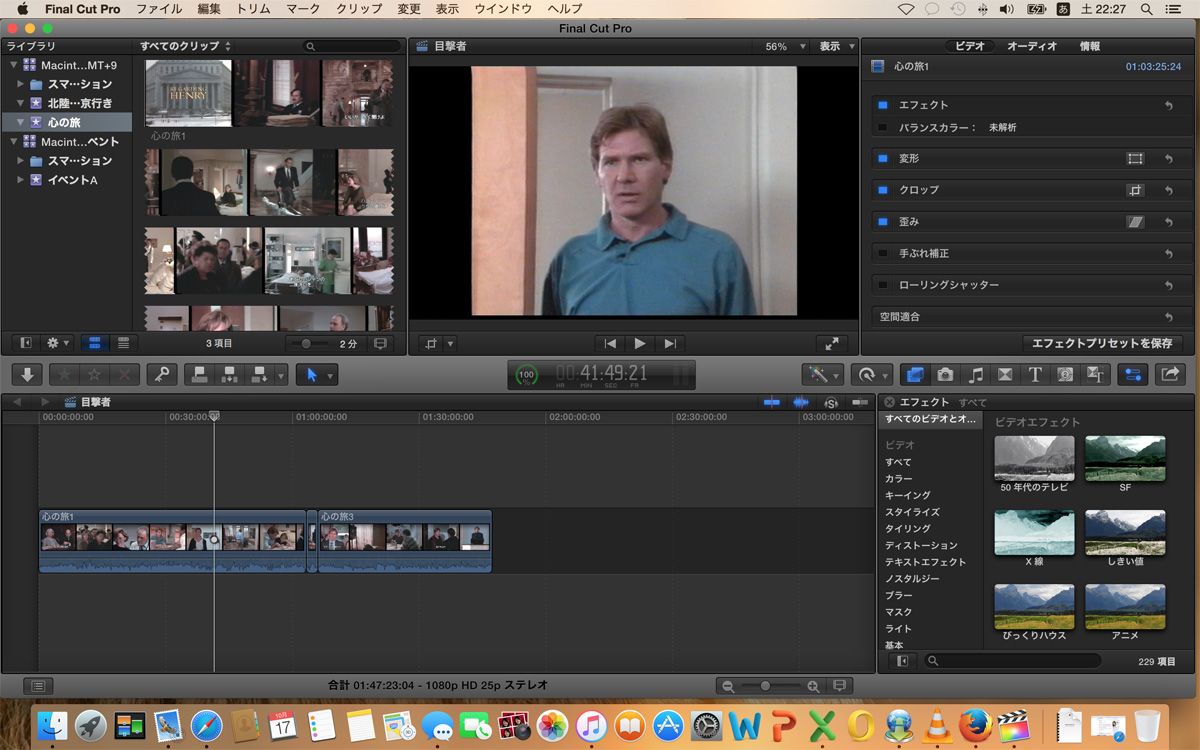
Task: Open the Retime speedometer menu icon
Action: click(x=866, y=375)
